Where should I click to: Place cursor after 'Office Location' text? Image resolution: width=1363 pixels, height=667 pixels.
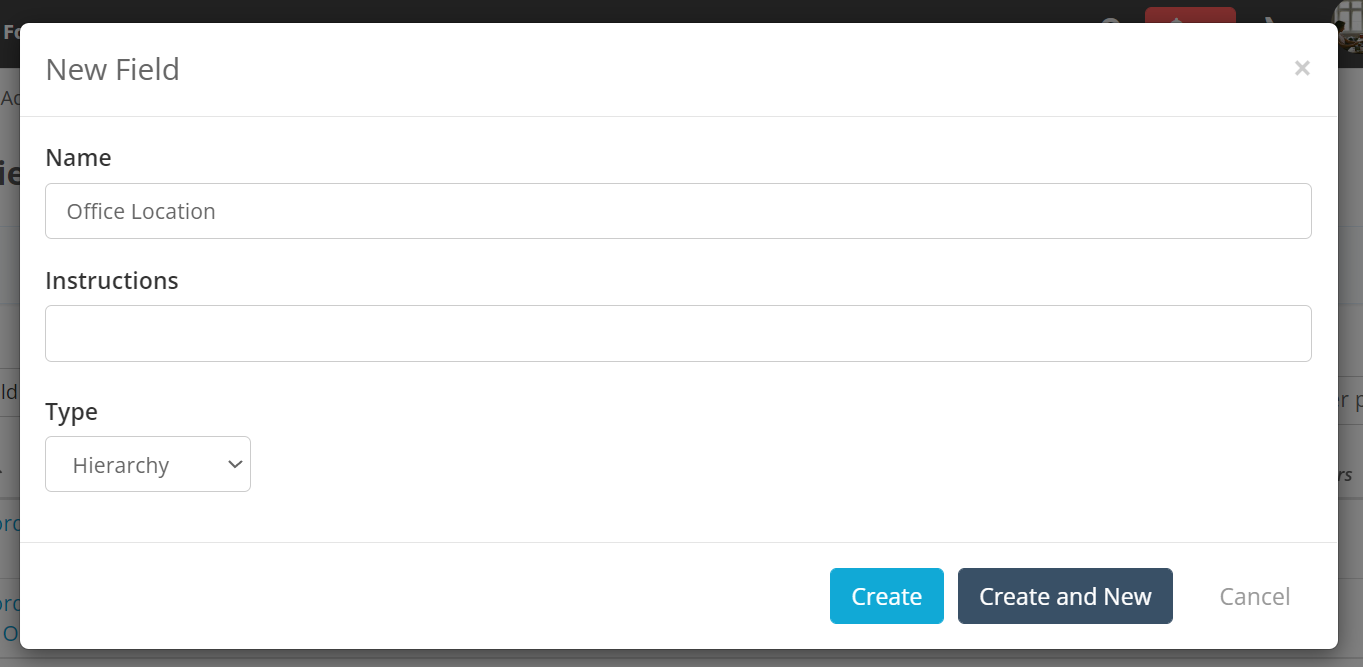coord(218,211)
